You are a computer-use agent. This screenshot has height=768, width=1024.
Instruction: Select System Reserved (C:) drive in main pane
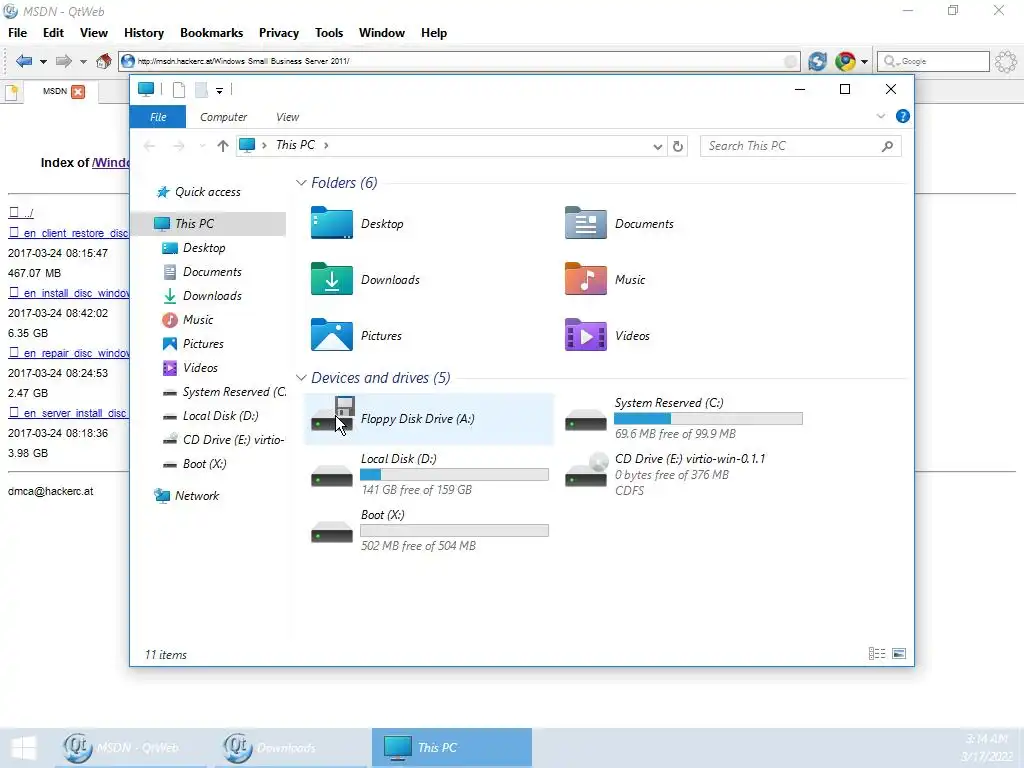click(x=684, y=419)
